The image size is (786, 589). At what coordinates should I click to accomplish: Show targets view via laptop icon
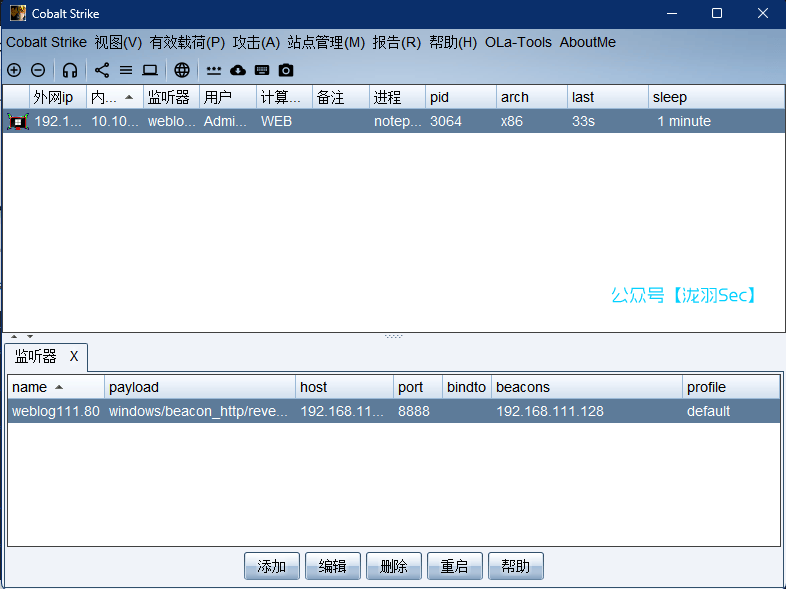[x=150, y=70]
